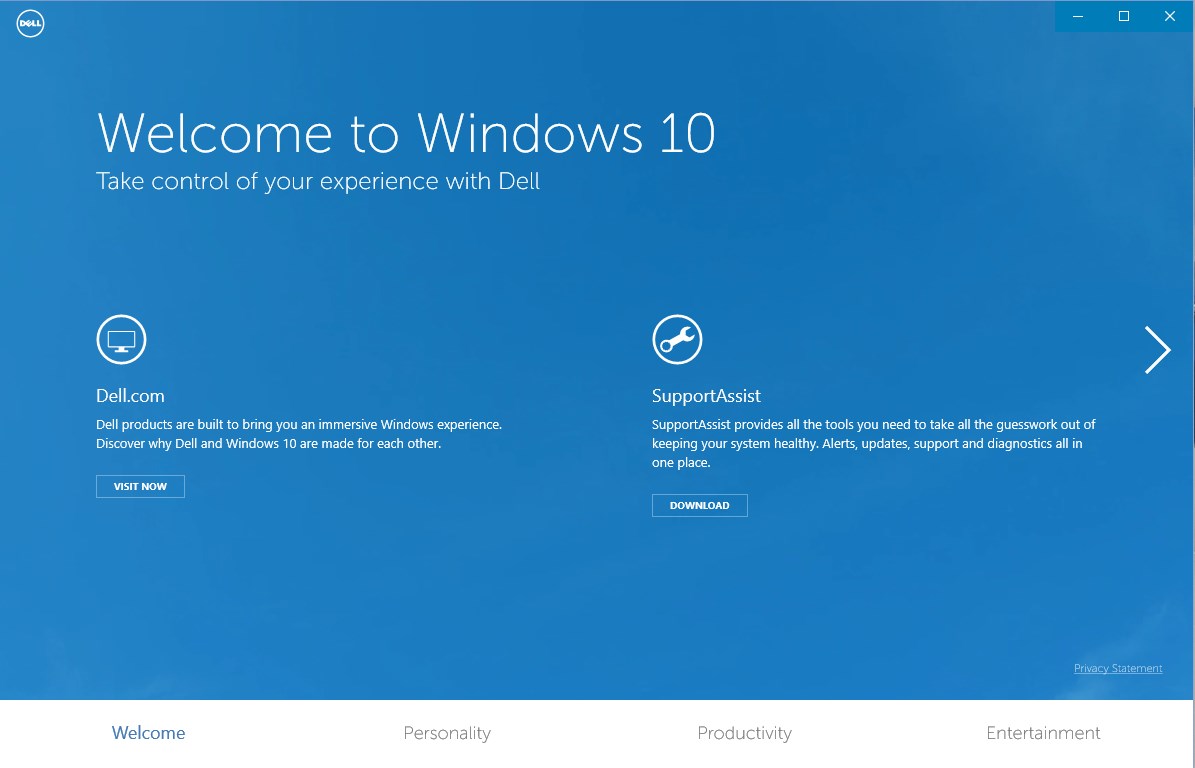Close the Dell welcome window

(x=1170, y=16)
